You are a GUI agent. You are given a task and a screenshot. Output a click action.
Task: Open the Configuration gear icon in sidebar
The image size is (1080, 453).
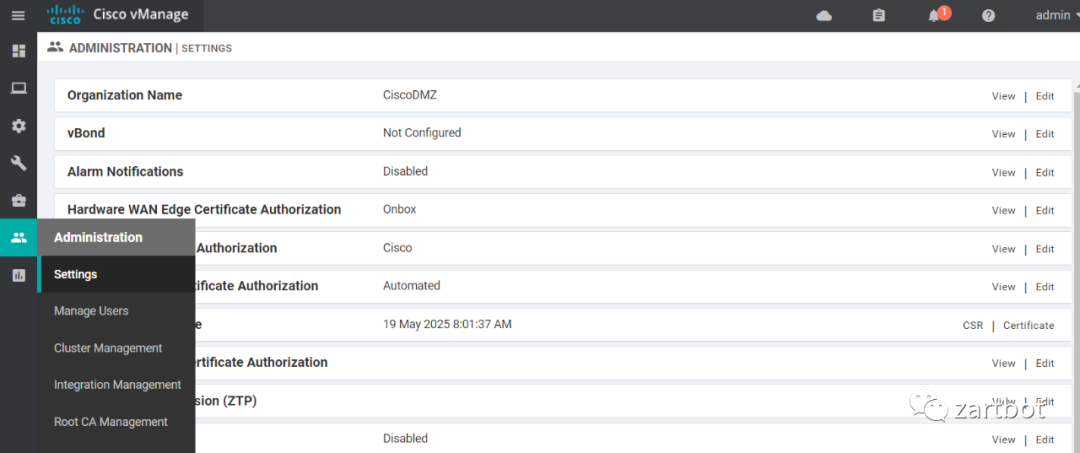(x=18, y=126)
